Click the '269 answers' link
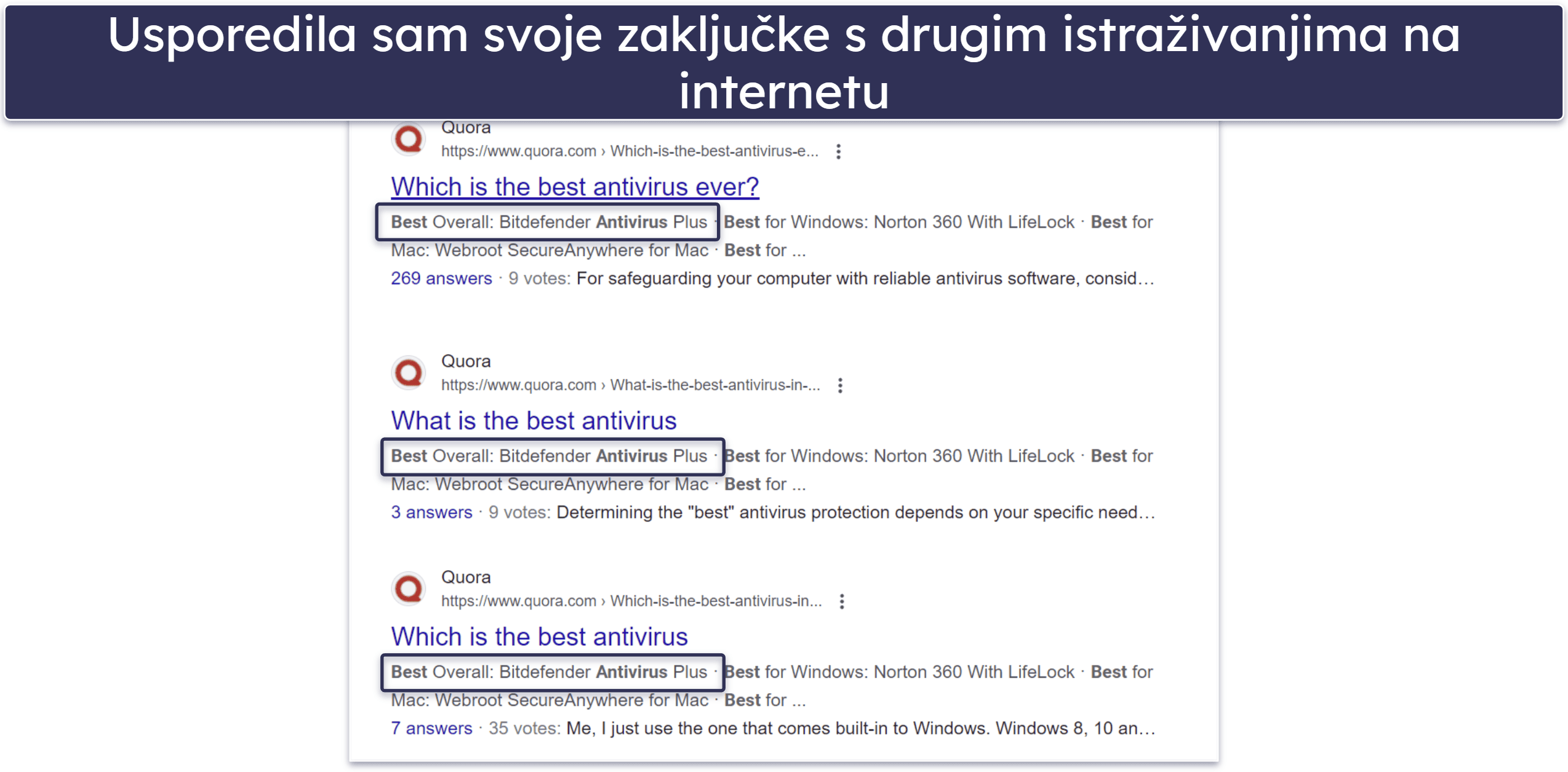Image resolution: width=1568 pixels, height=772 pixels. click(x=441, y=278)
